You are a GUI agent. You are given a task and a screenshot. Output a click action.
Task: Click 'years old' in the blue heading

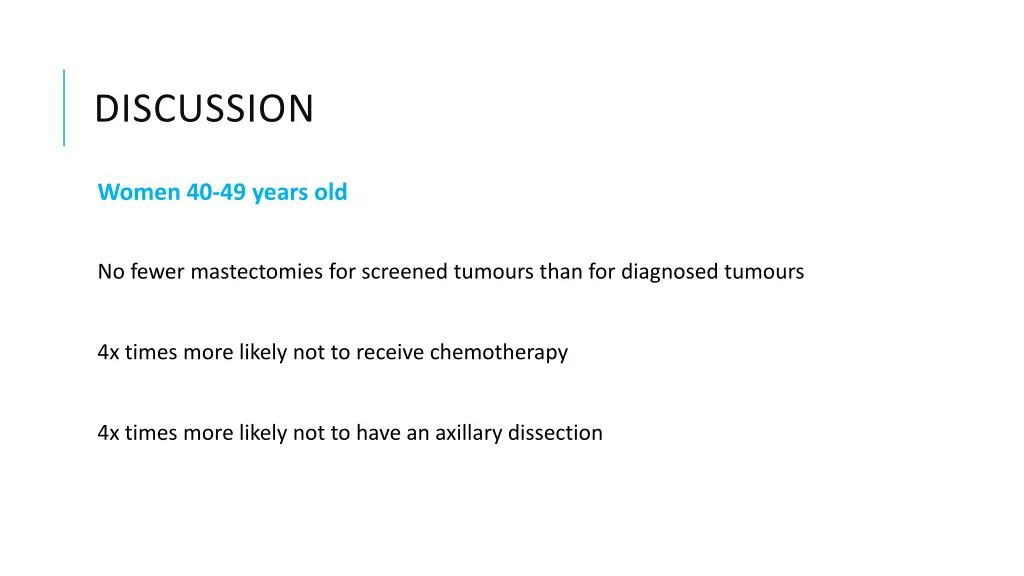[x=300, y=193]
